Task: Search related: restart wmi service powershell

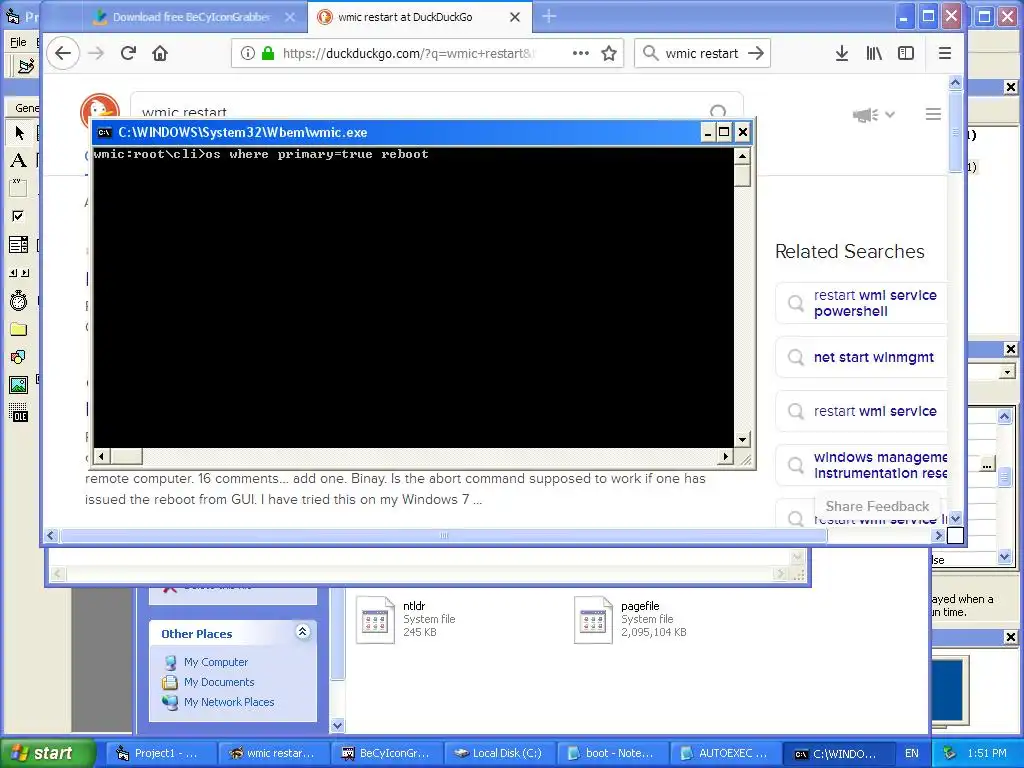Action: [861, 303]
